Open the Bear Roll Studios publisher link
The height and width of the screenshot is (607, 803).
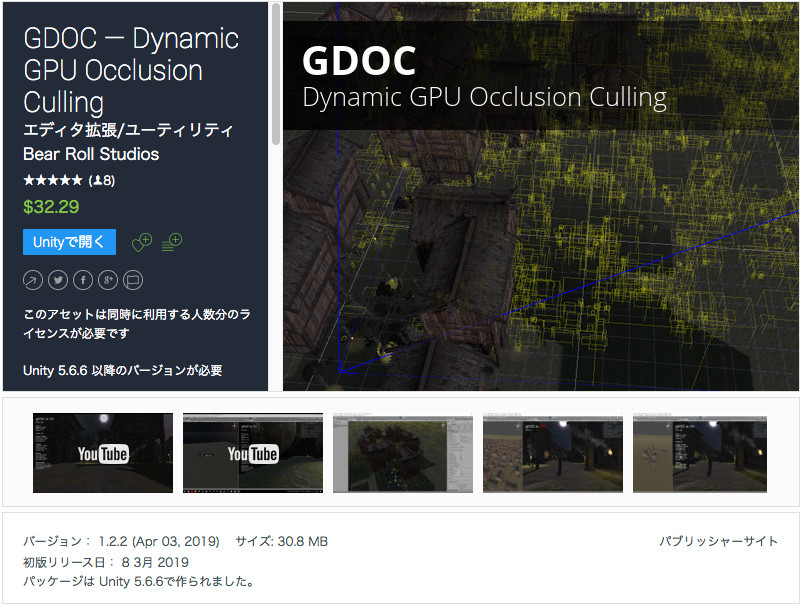point(91,154)
